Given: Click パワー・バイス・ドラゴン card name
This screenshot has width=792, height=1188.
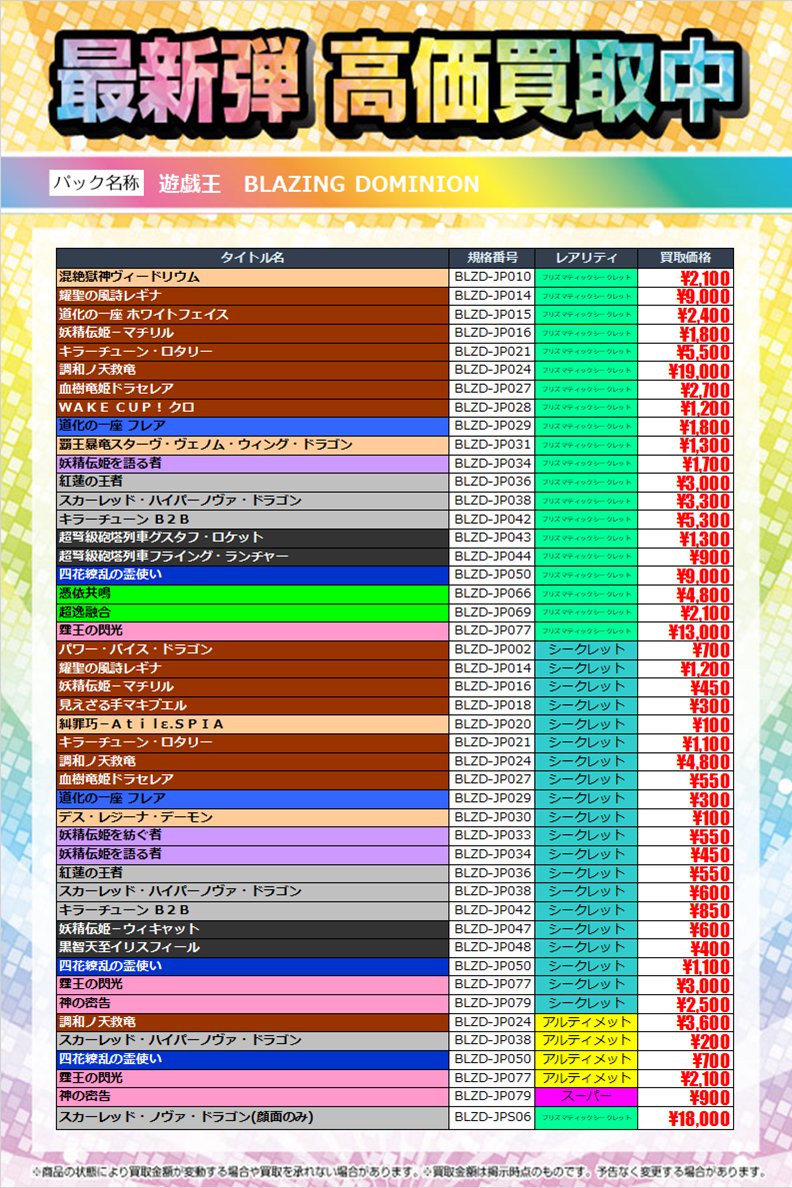Looking at the screenshot, I should coord(136,649).
